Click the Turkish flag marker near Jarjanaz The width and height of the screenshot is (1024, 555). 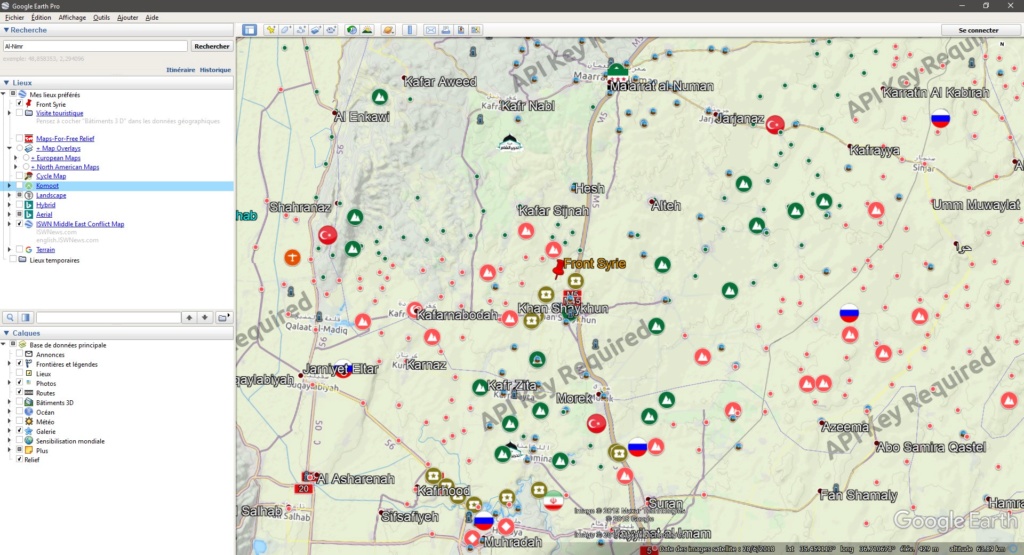775,124
